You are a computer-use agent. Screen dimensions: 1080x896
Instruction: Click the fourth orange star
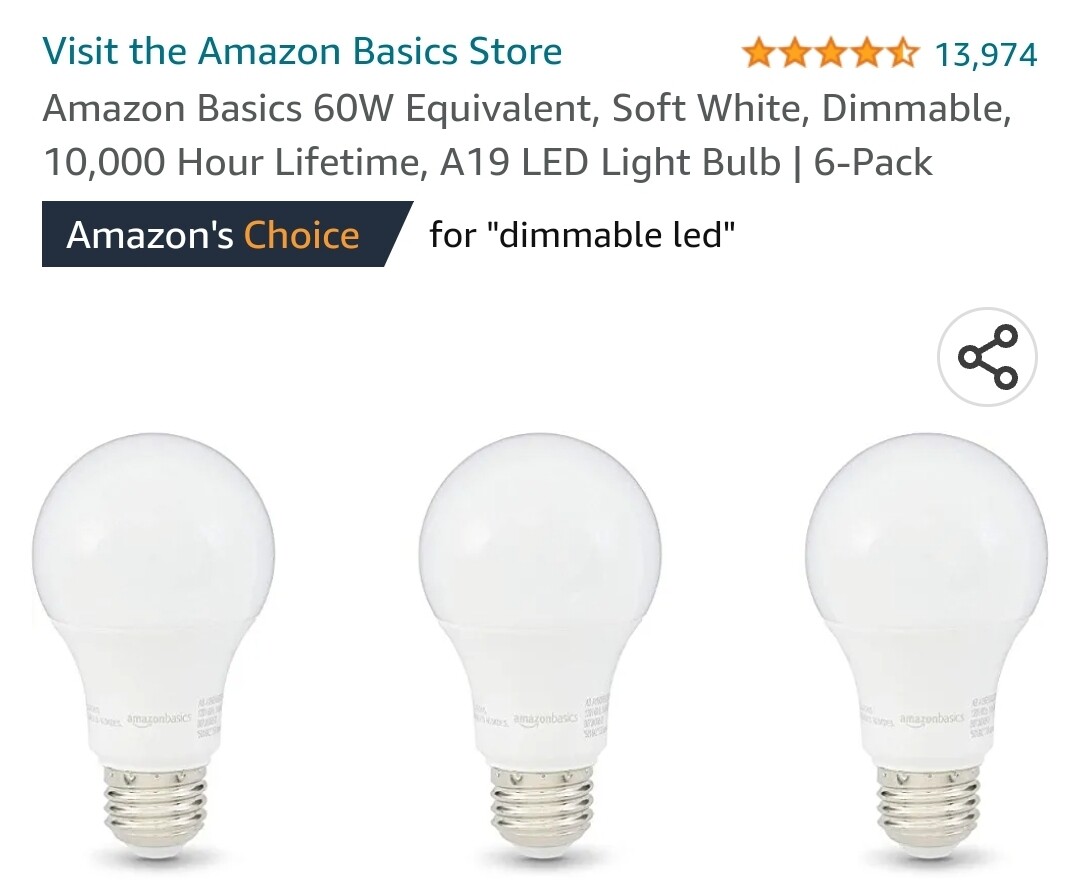(x=865, y=50)
